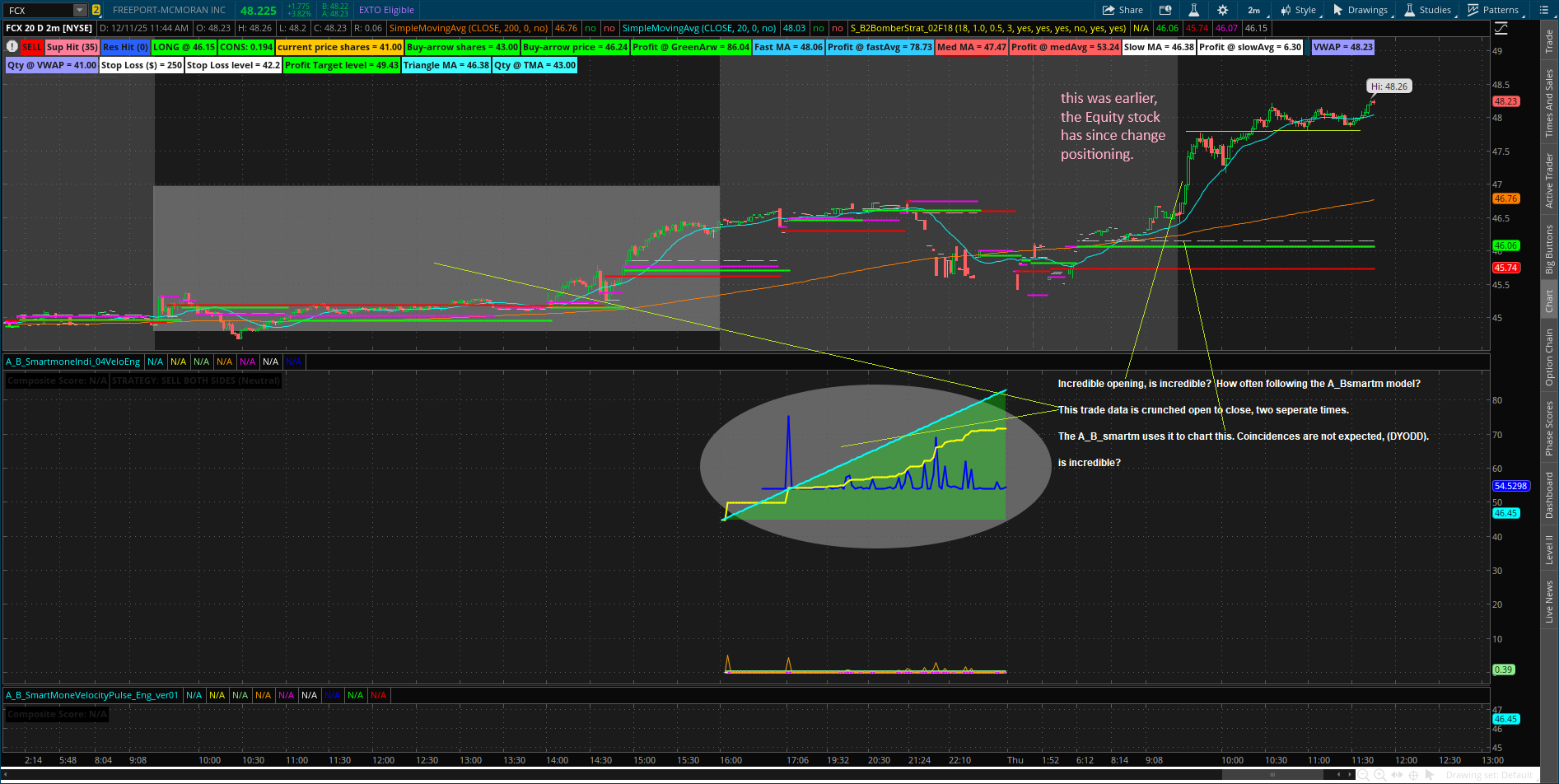The width and height of the screenshot is (1559, 784).
Task: Expand the FCX symbol dropdown arrow
Action: click(80, 10)
